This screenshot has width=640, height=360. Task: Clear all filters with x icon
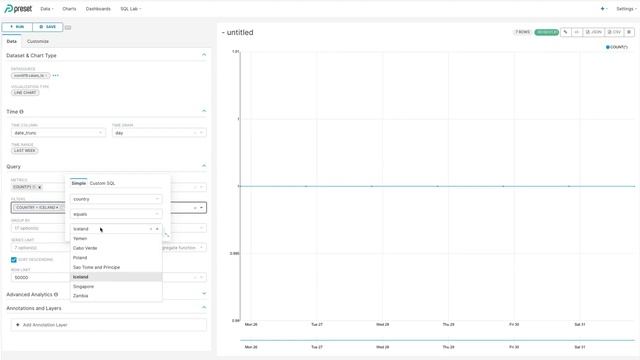coord(195,208)
